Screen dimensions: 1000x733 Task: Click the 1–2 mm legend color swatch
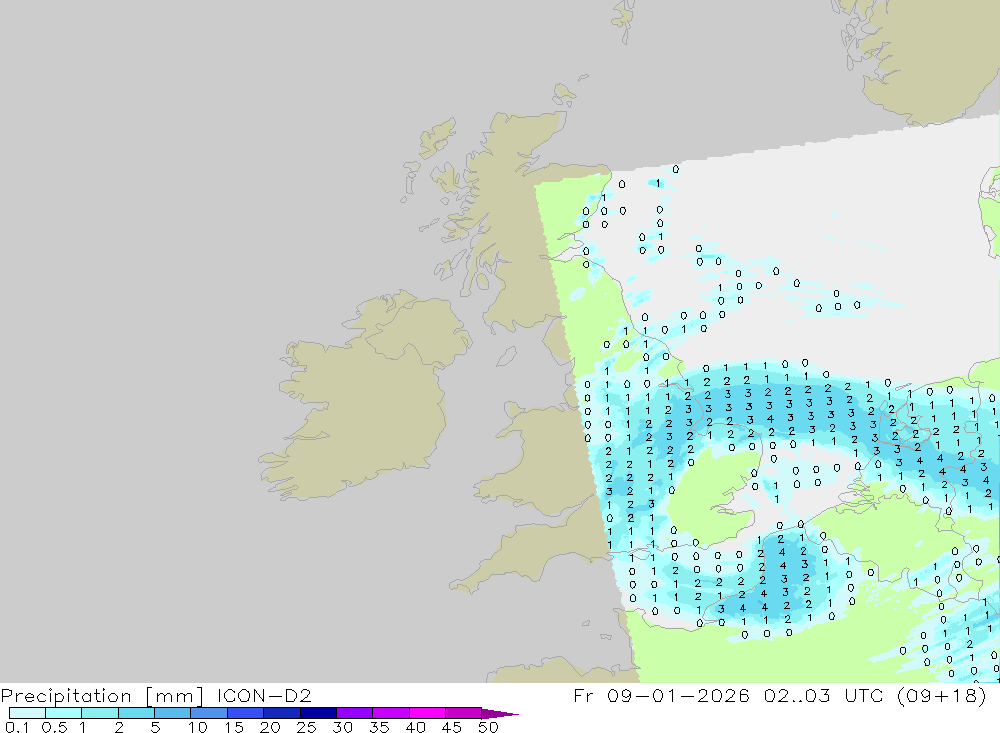99,713
